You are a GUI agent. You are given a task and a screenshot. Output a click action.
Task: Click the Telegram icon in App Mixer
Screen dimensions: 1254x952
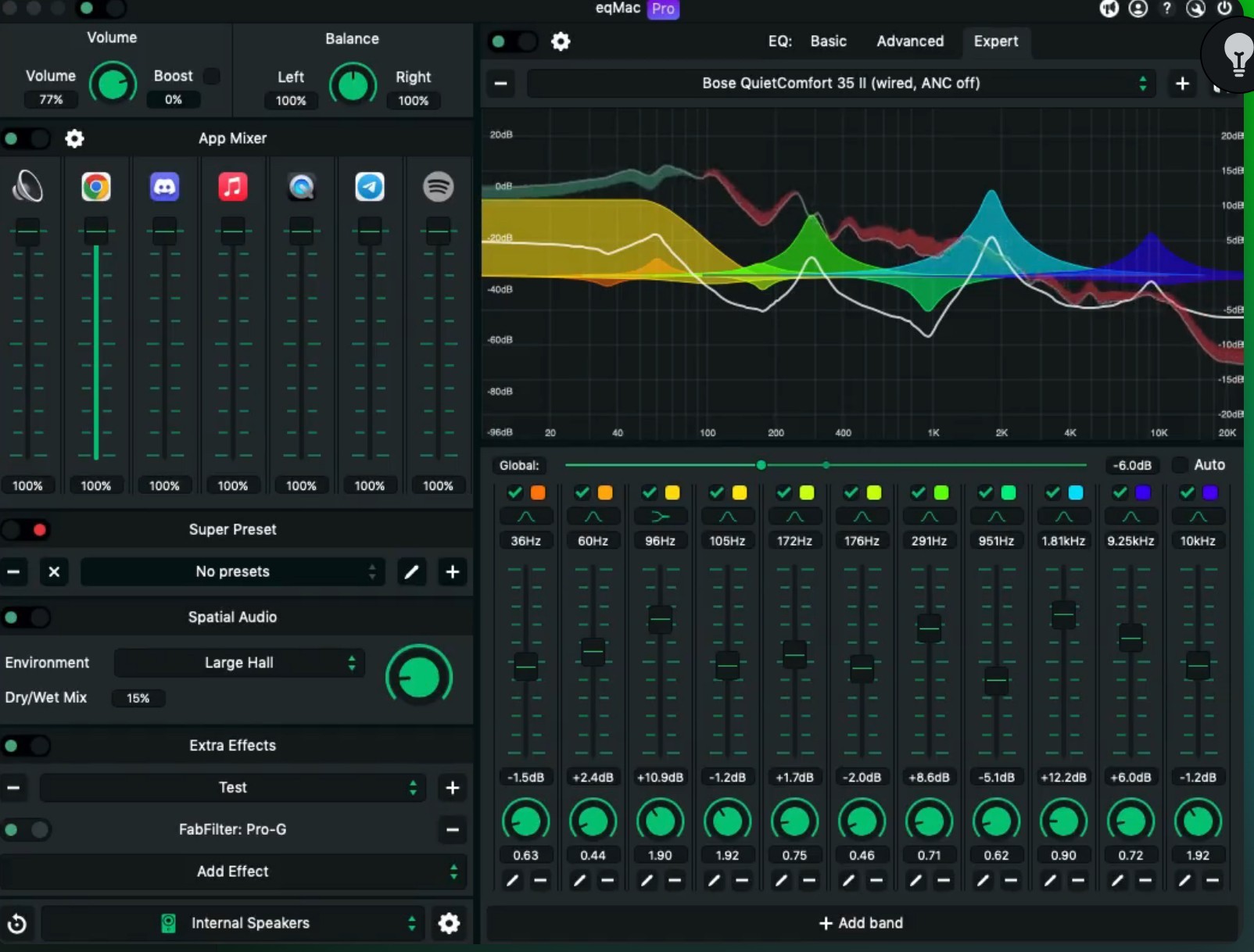click(370, 187)
